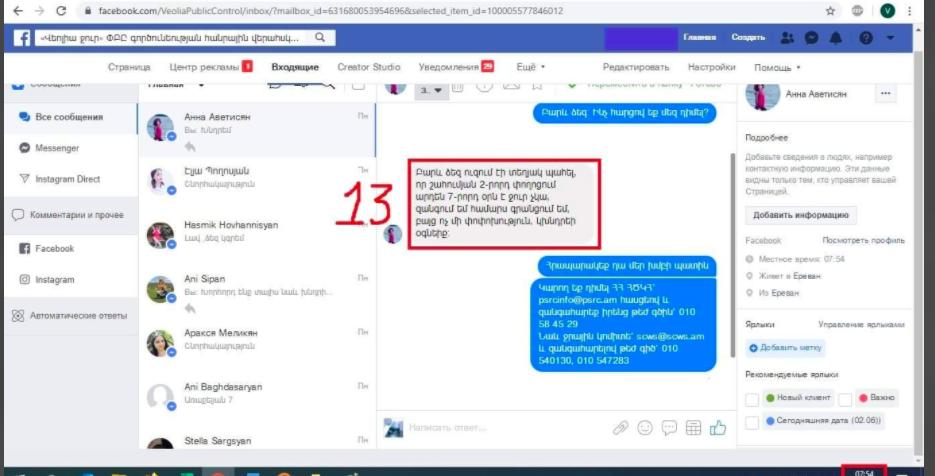Click Добавить метку button
This screenshot has height=476, width=935.
(785, 347)
